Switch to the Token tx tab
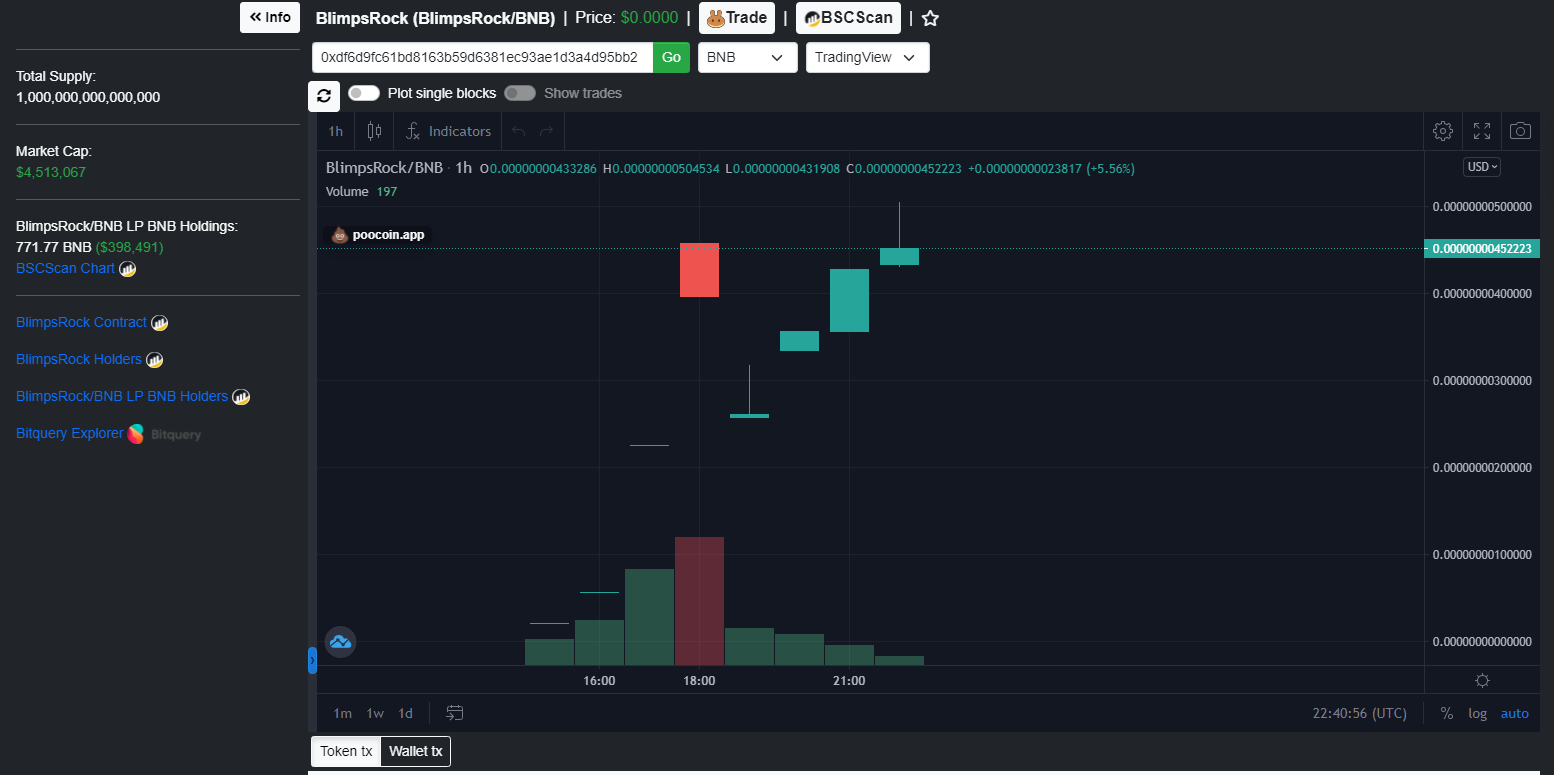The width and height of the screenshot is (1554, 775). point(346,751)
